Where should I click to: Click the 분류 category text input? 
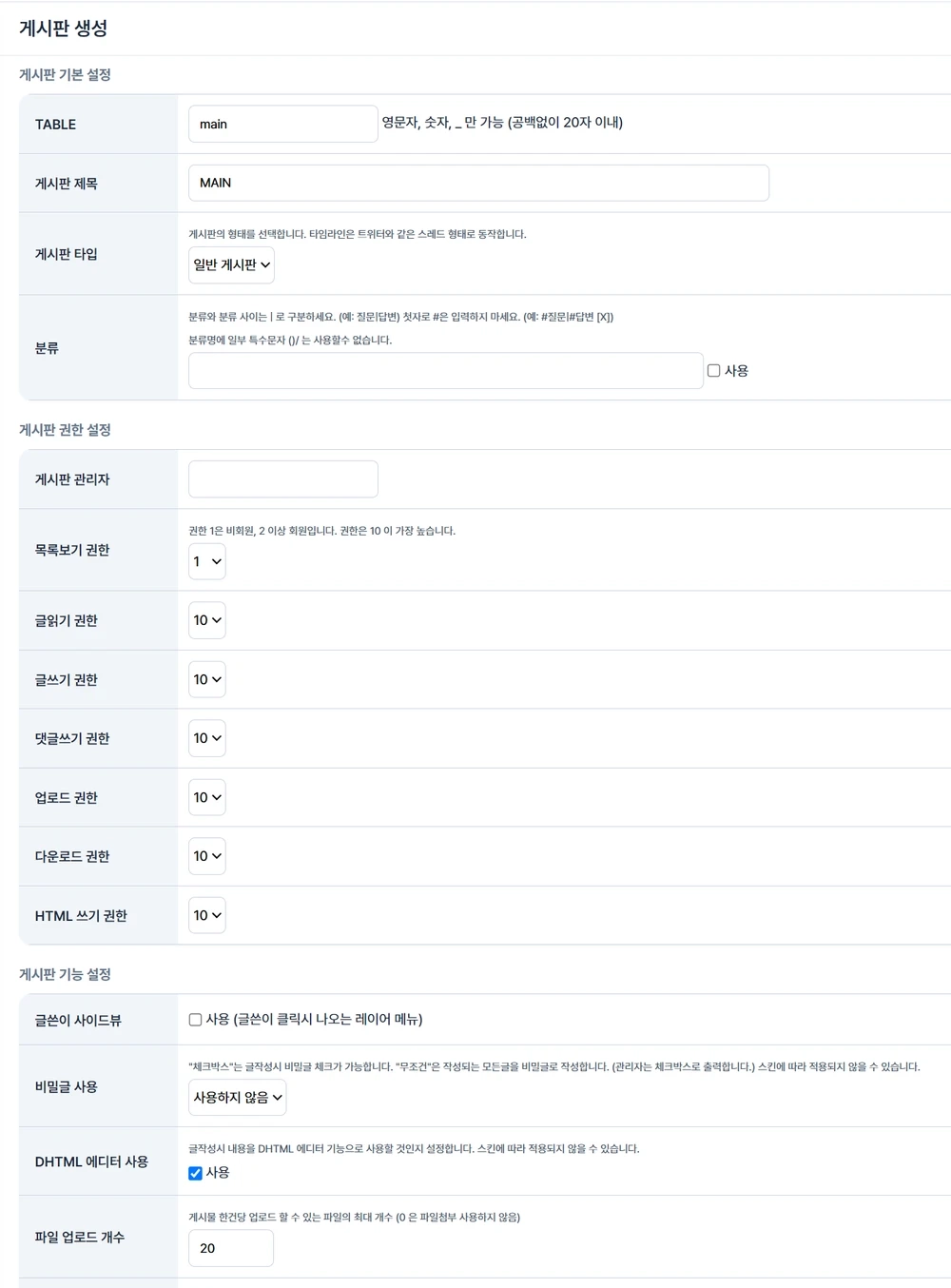(445, 371)
